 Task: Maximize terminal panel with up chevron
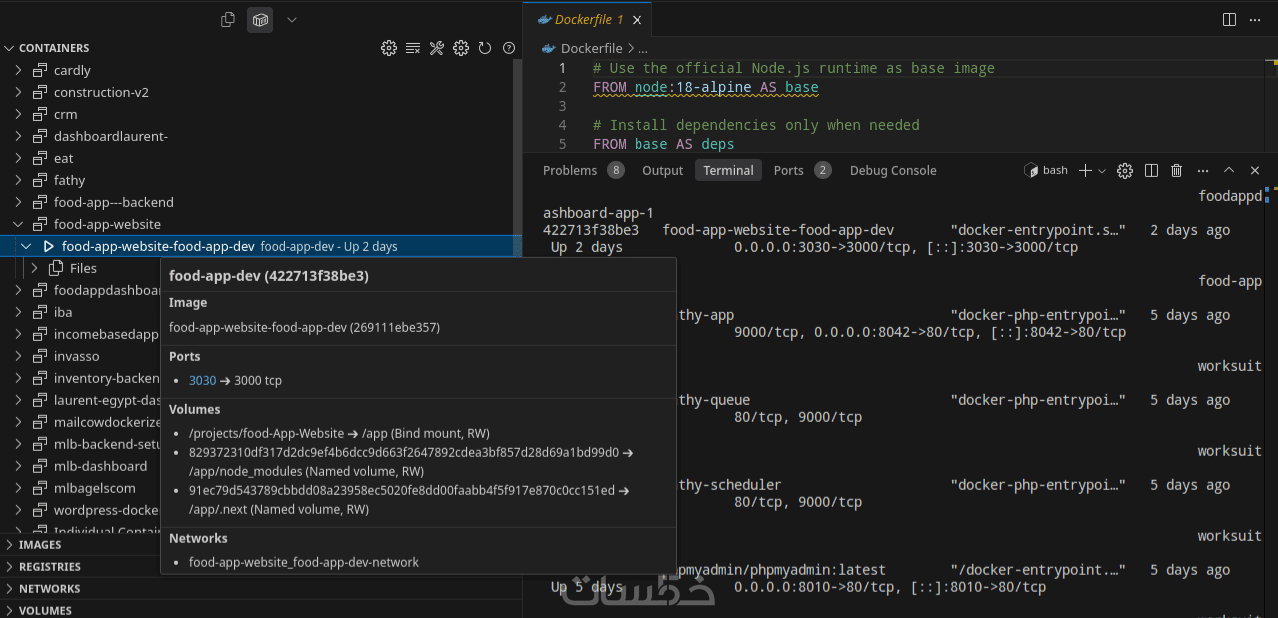(x=1229, y=171)
